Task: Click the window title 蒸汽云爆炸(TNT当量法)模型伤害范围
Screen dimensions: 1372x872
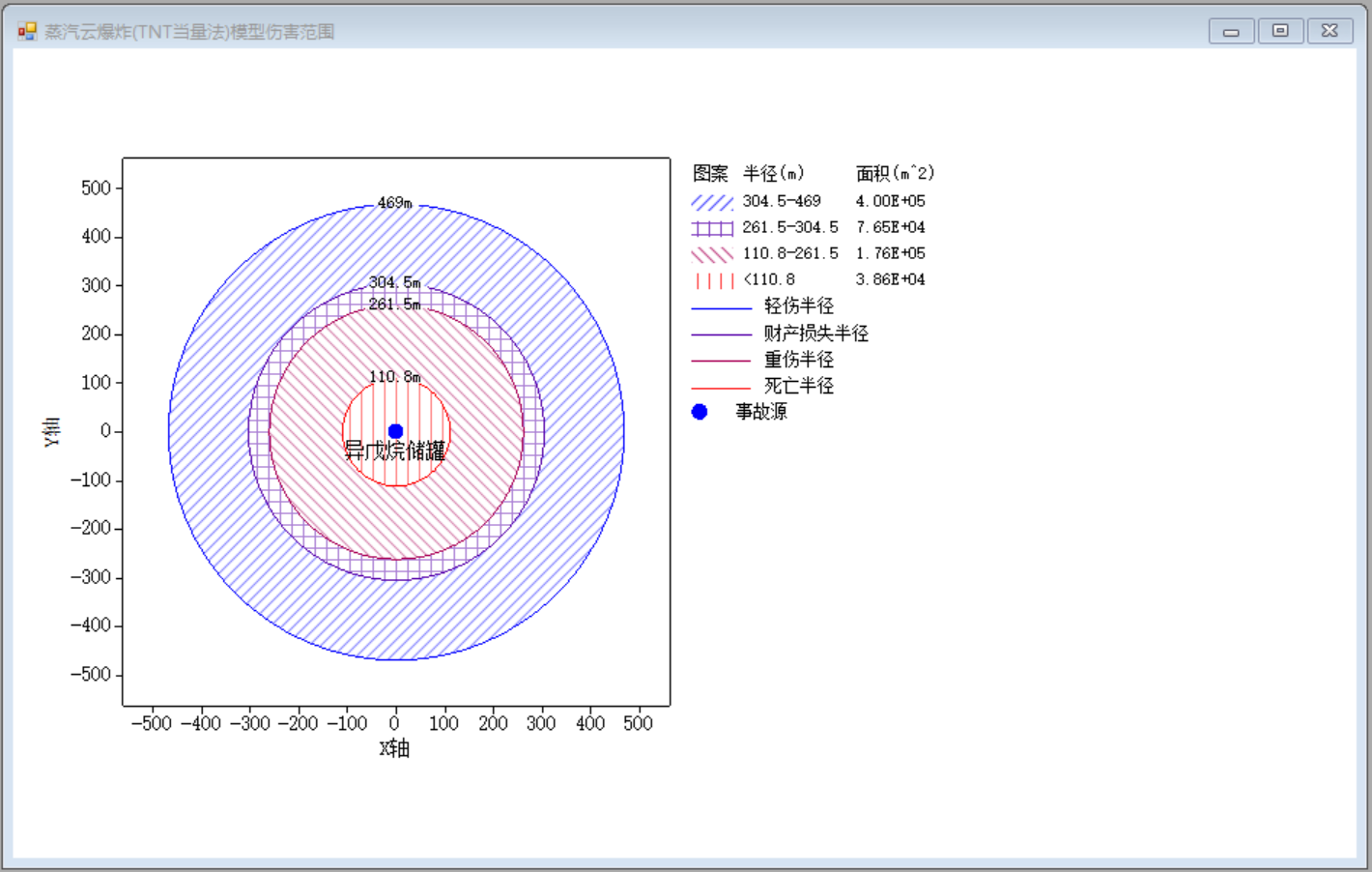Action: pyautogui.click(x=189, y=32)
